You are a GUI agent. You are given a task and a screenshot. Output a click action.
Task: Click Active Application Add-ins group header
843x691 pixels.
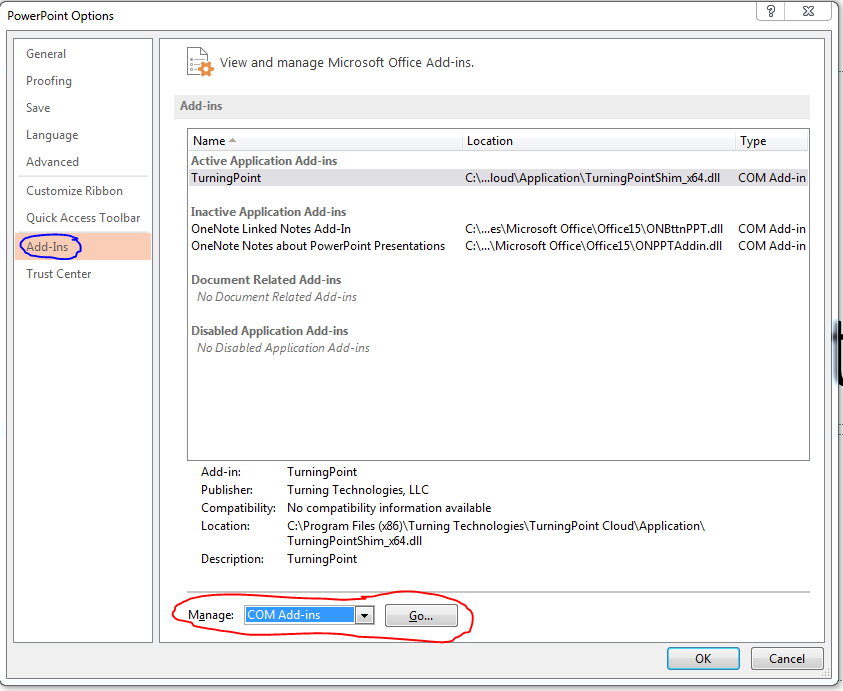coord(264,160)
